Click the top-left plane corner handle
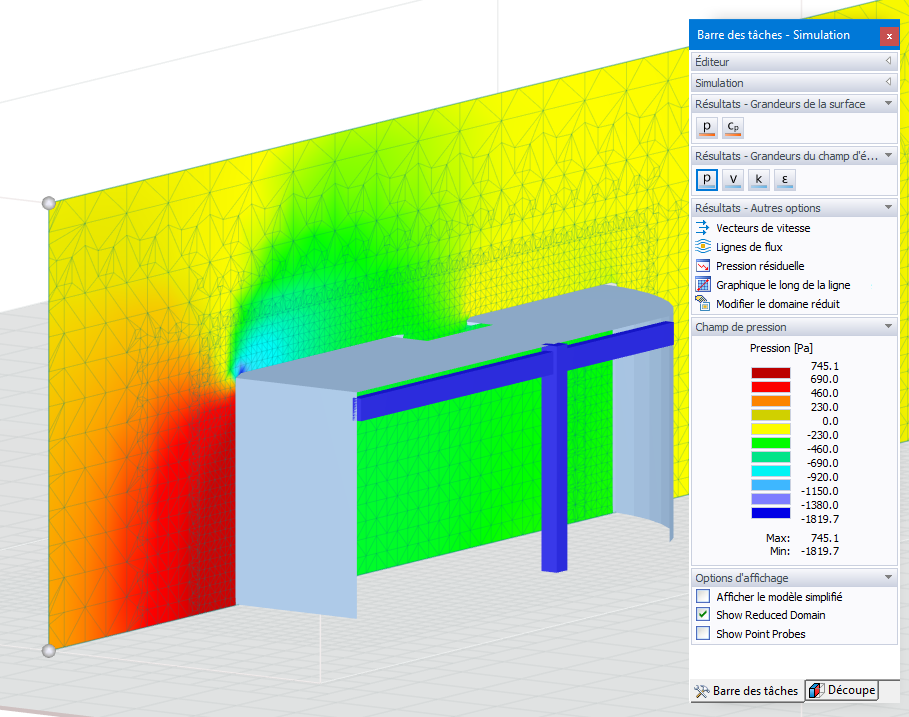Viewport: 909px width, 717px height. pos(49,203)
